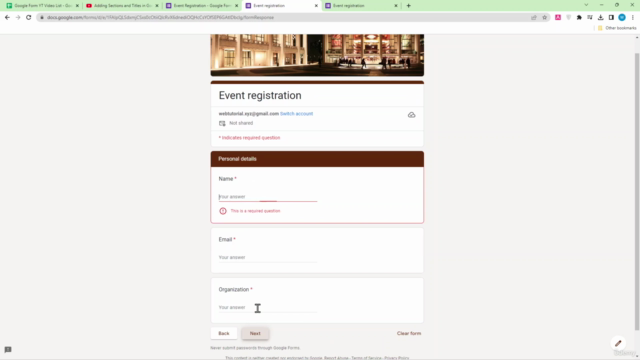Click the webtutorial.xyz@gmail.com address

click(249, 114)
